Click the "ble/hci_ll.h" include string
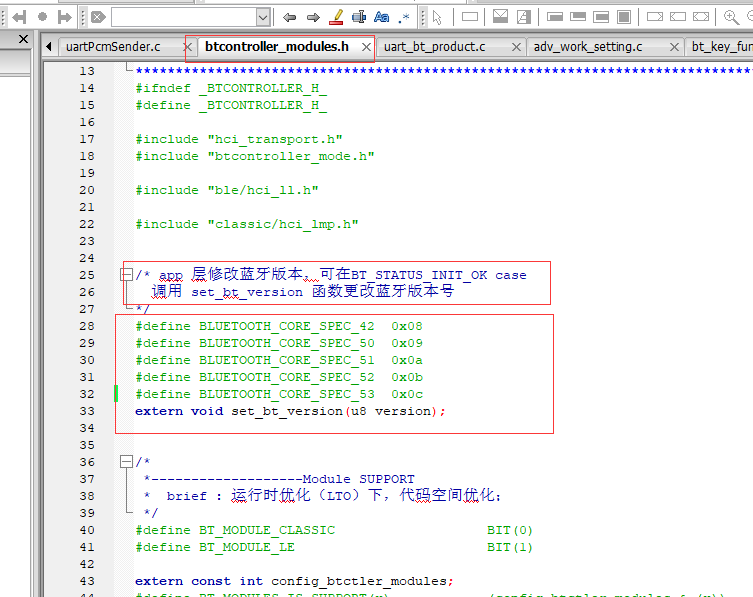753x597 pixels. pyautogui.click(x=263, y=190)
